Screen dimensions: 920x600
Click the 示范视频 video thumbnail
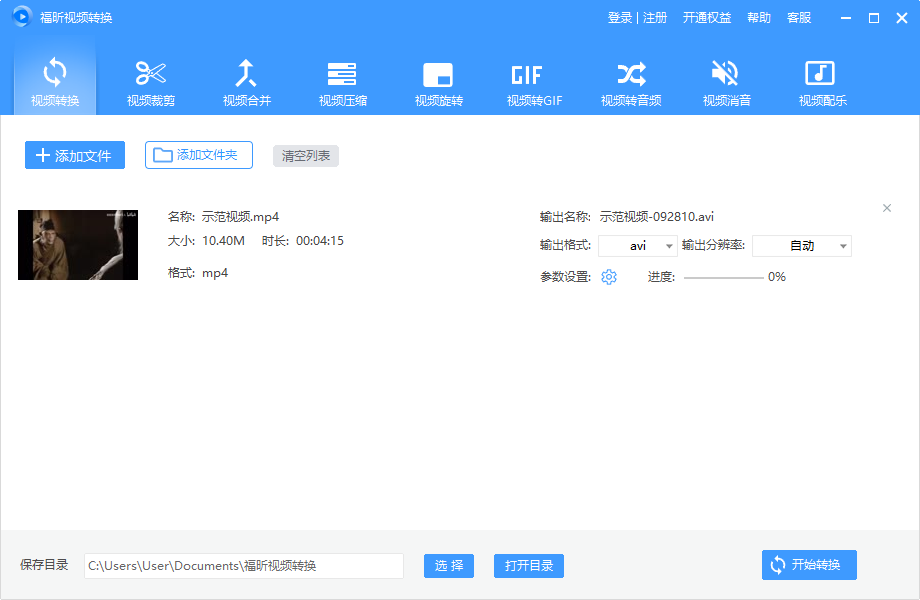(x=77, y=245)
